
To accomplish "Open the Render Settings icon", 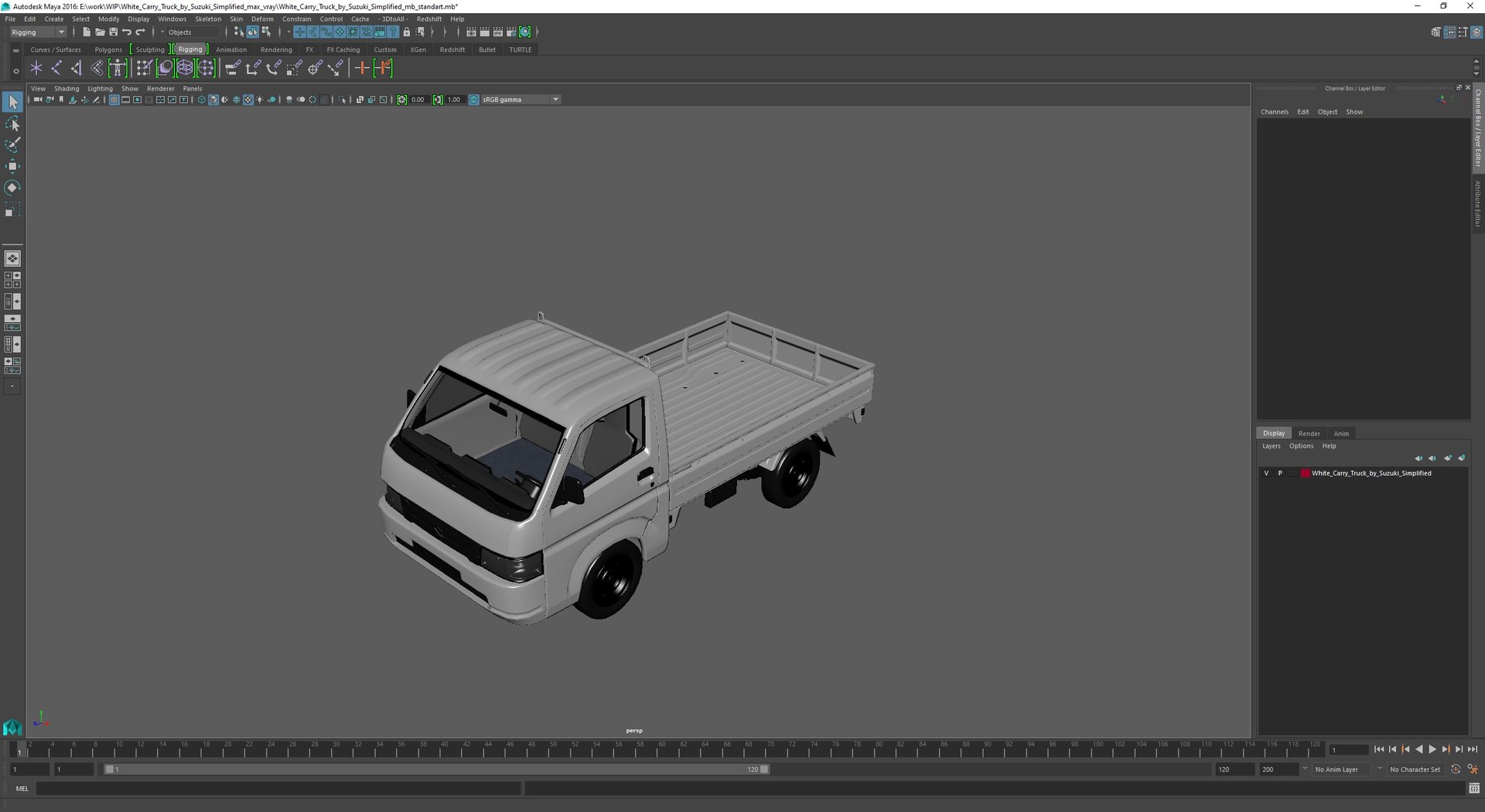I will [x=511, y=32].
